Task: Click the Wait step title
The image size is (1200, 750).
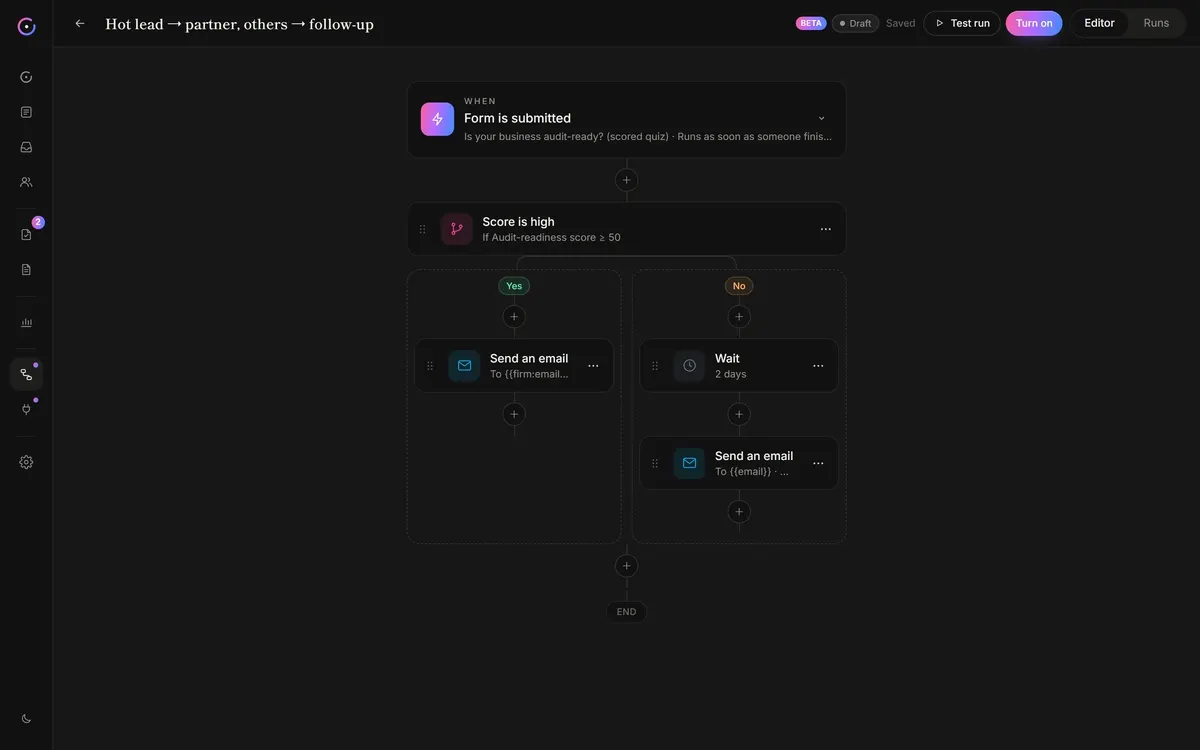Action: click(x=727, y=358)
